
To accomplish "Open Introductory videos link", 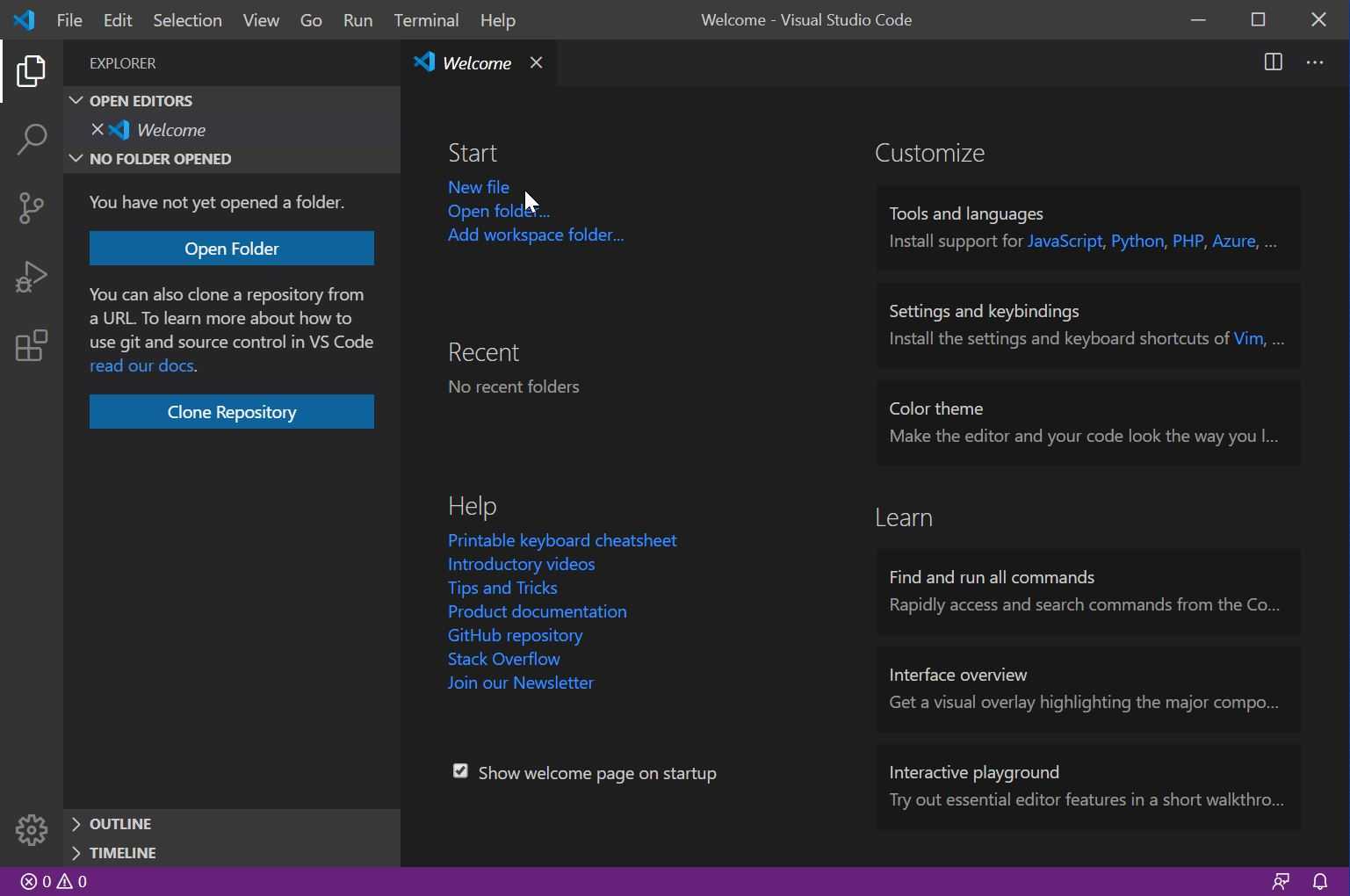I will [522, 564].
